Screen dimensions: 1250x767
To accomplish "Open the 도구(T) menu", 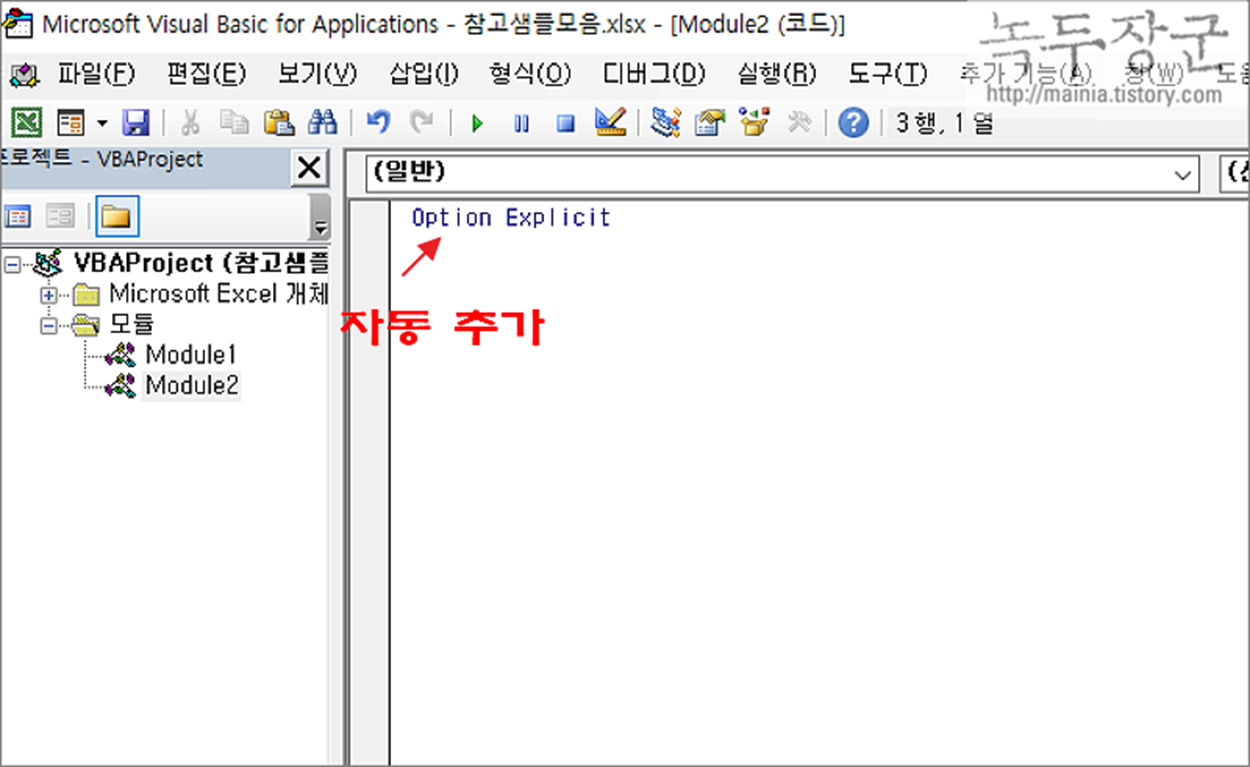I will 888,73.
